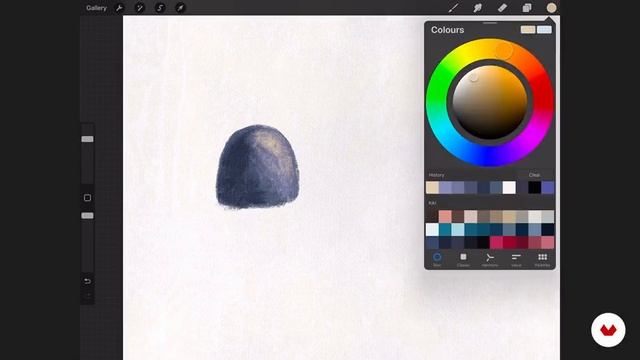Pick the pale cyan palette swatch
640x360 pixels.
(x=458, y=229)
